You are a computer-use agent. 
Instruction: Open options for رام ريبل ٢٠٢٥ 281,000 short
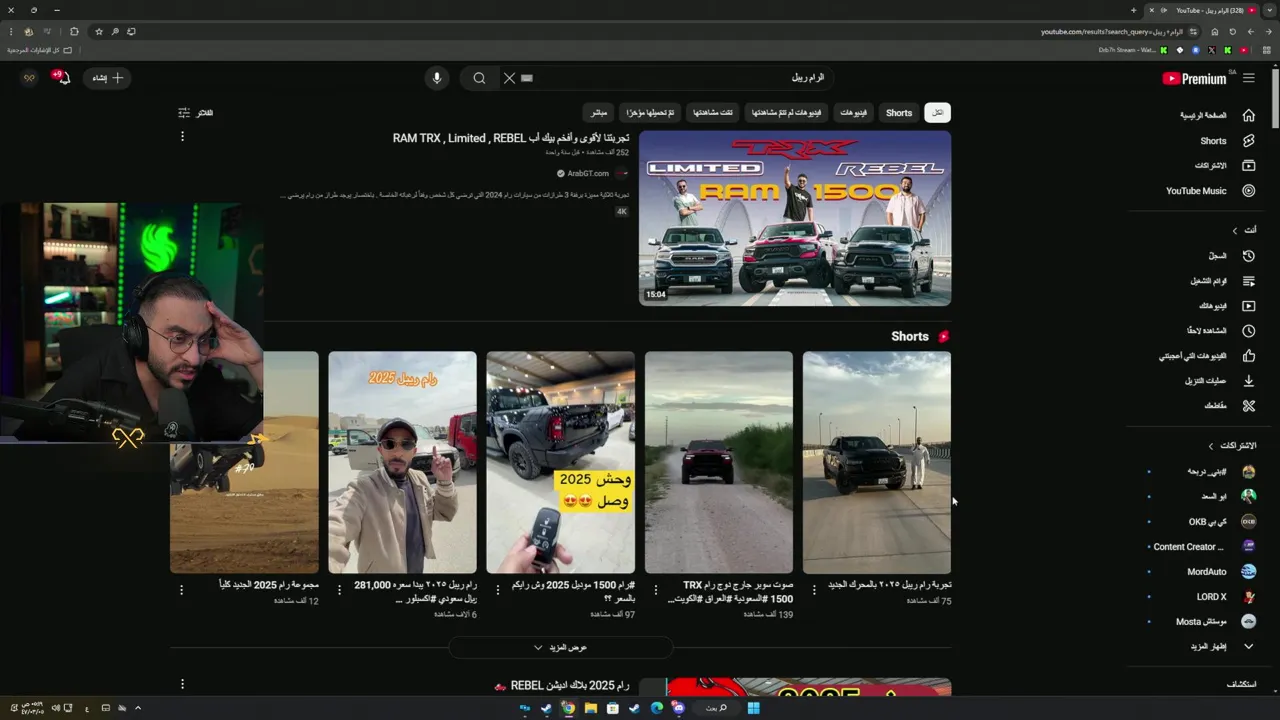coord(339,590)
